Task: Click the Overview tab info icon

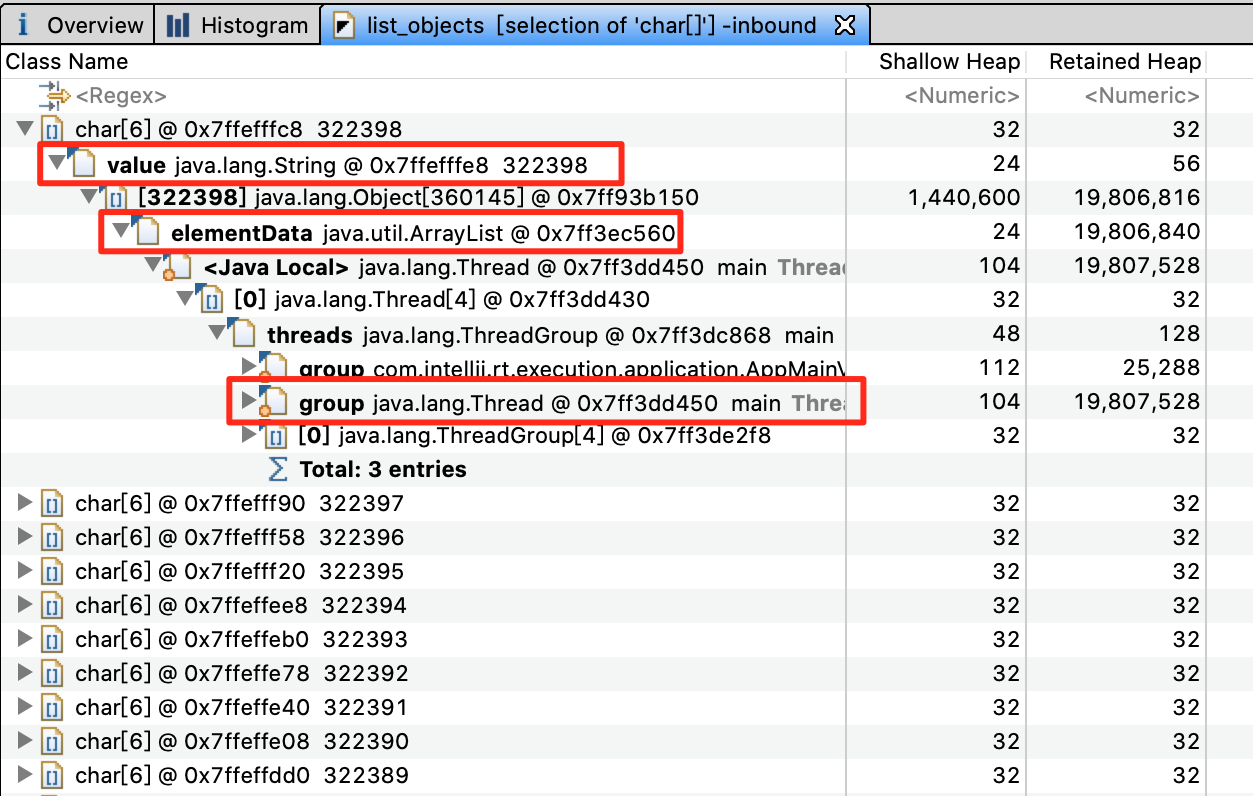Action: tap(24, 25)
